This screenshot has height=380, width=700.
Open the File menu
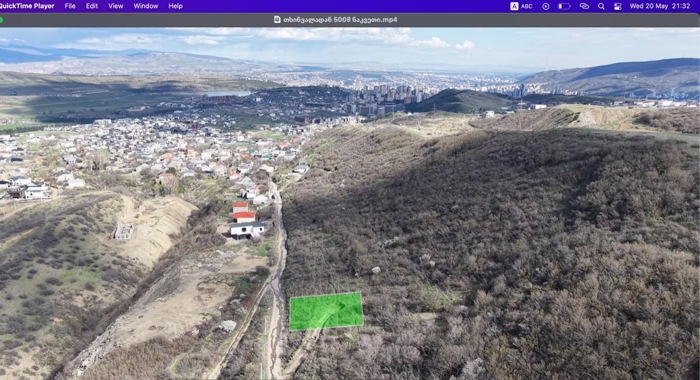[x=70, y=6]
